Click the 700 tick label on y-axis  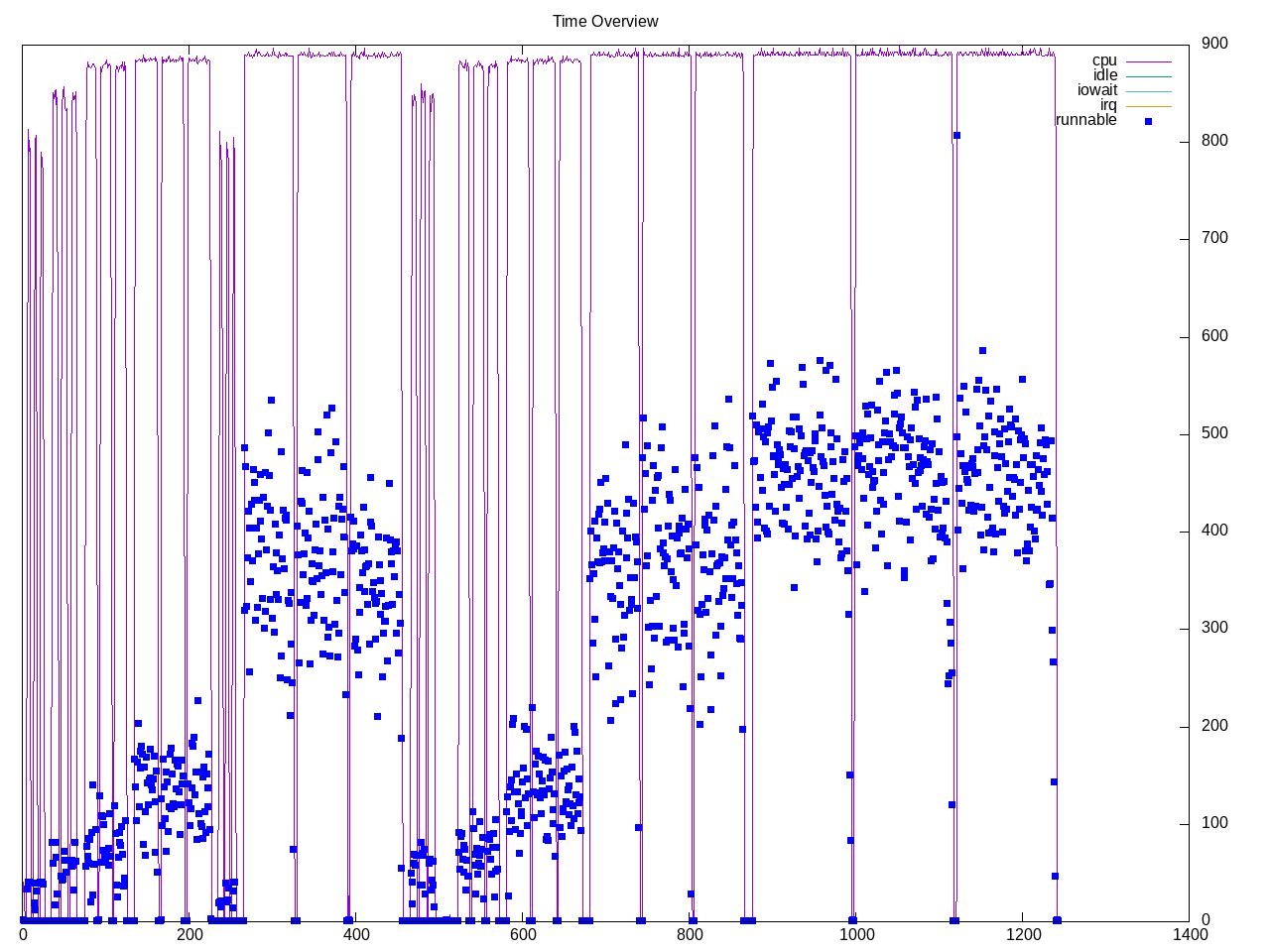(x=1214, y=238)
